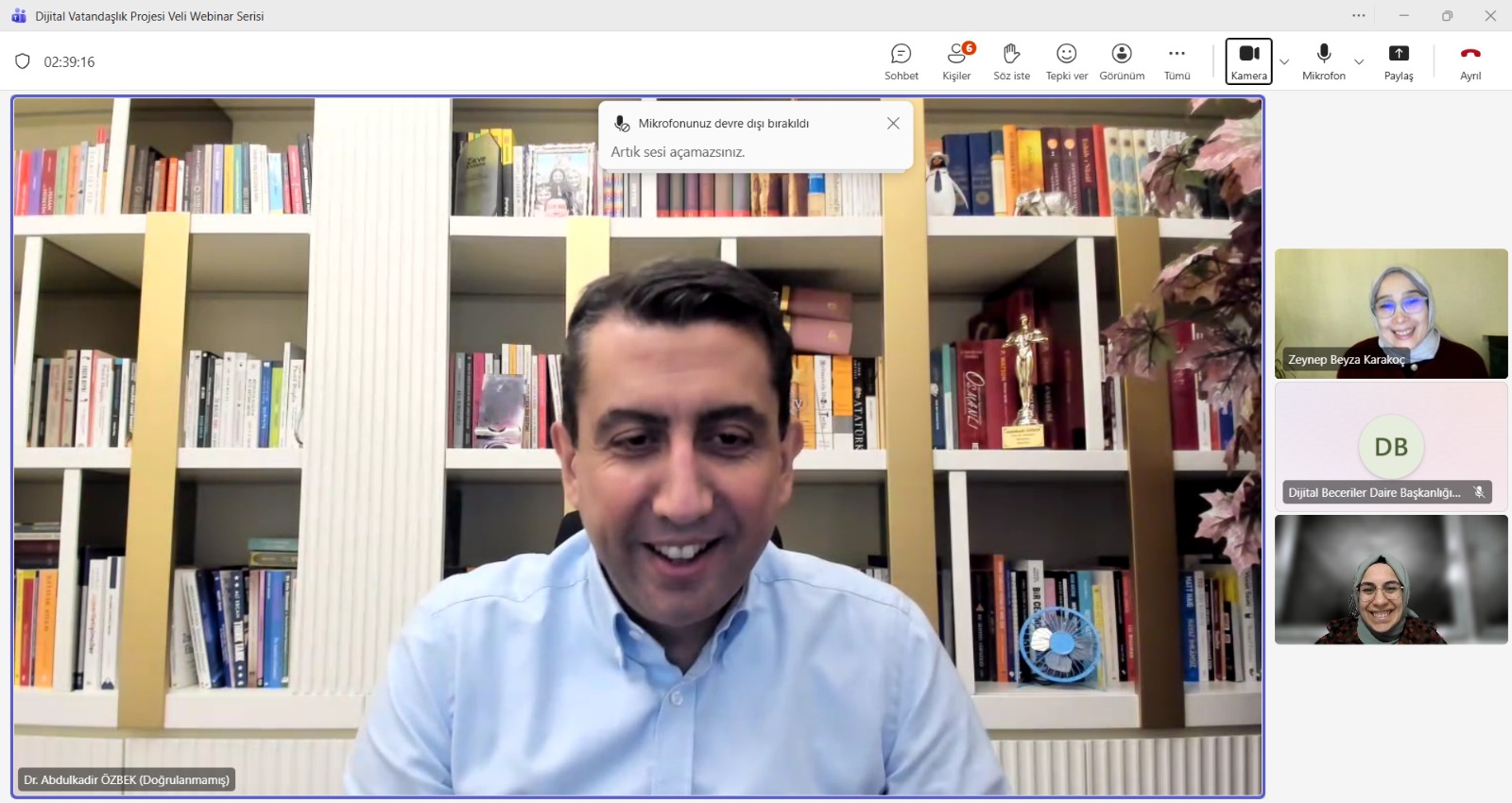
Task: Open the Görünüm view options
Action: 1122,61
